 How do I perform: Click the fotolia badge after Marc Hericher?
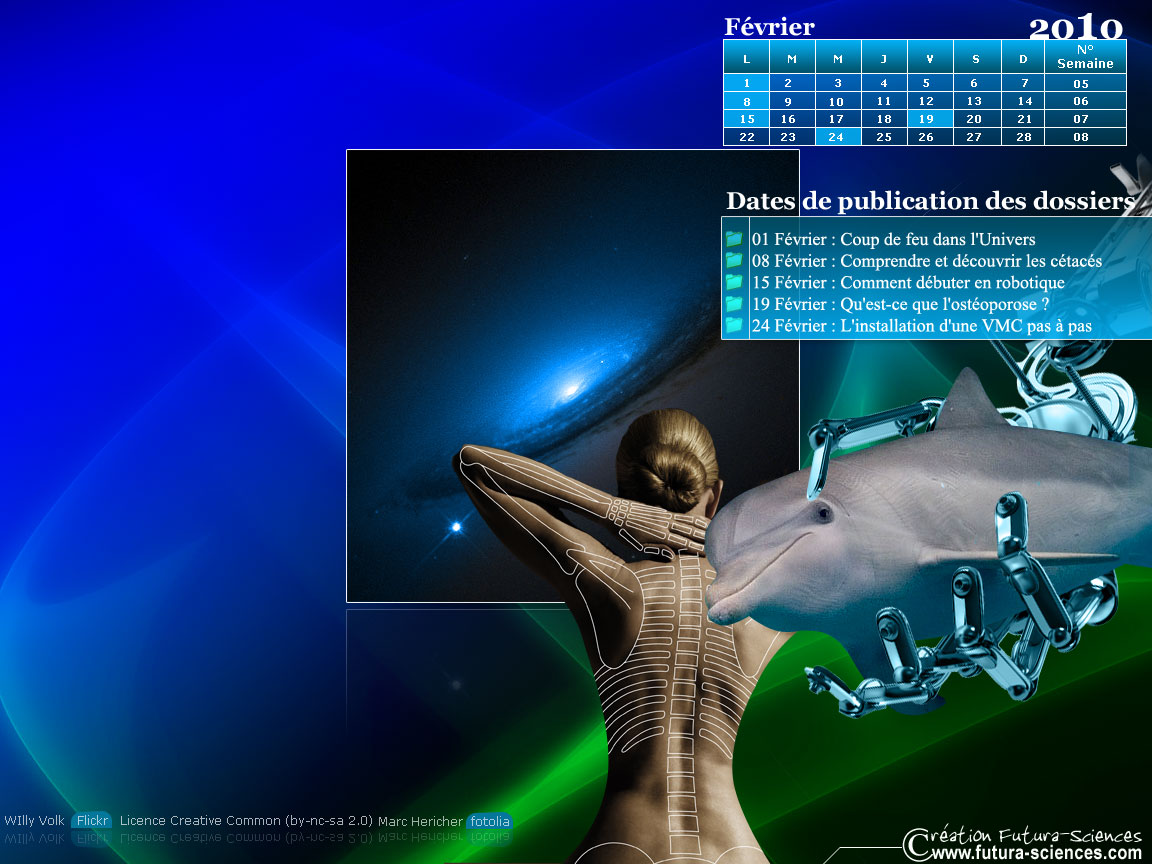(x=490, y=822)
